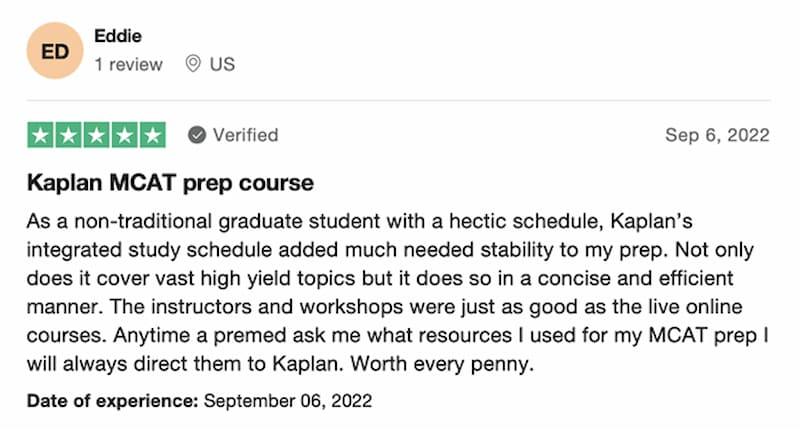This screenshot has width=800, height=429.
Task: Click the 'Worth every penny.' sentence
Action: coord(442,364)
